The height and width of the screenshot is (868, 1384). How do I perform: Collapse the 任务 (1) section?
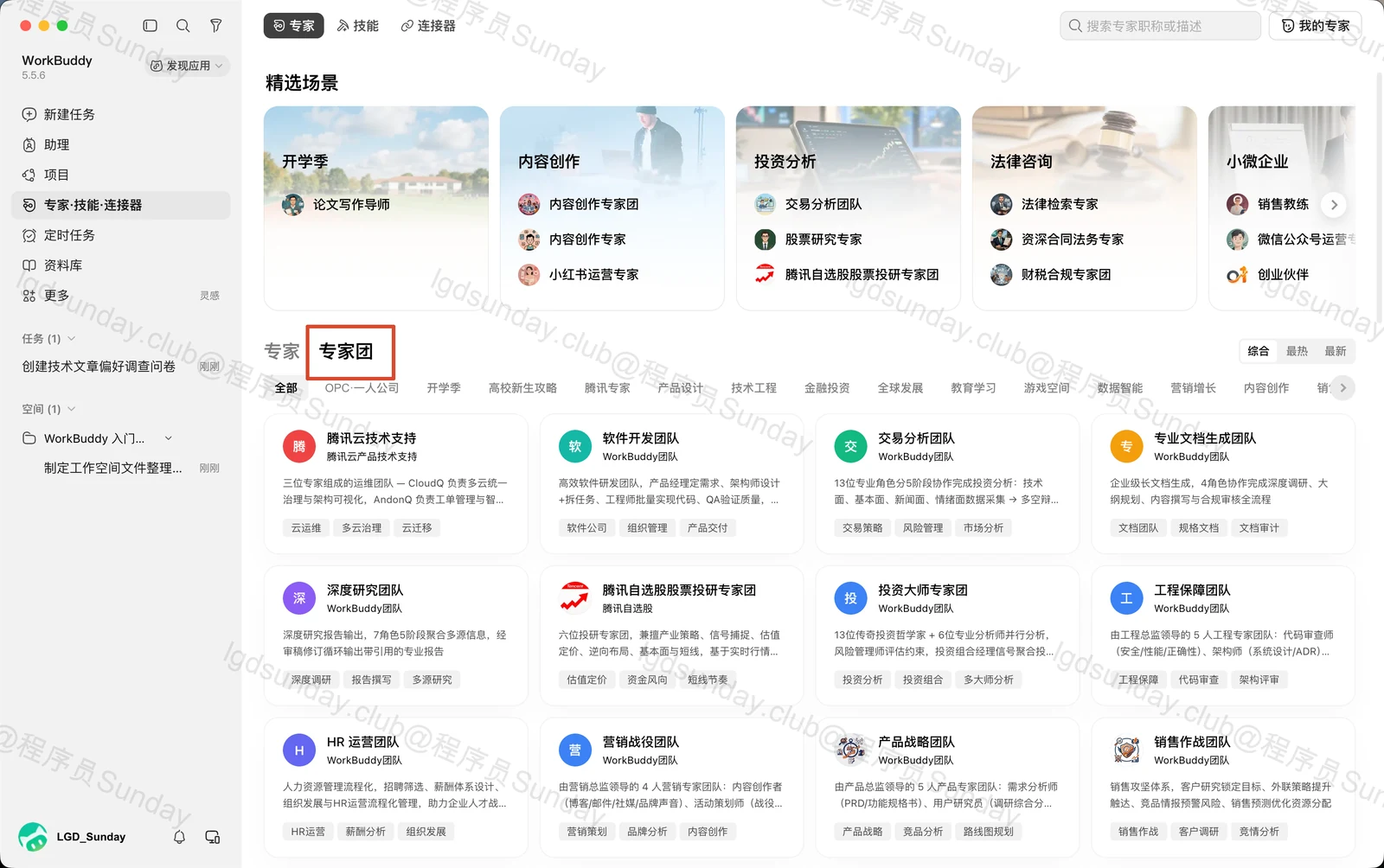coord(71,339)
